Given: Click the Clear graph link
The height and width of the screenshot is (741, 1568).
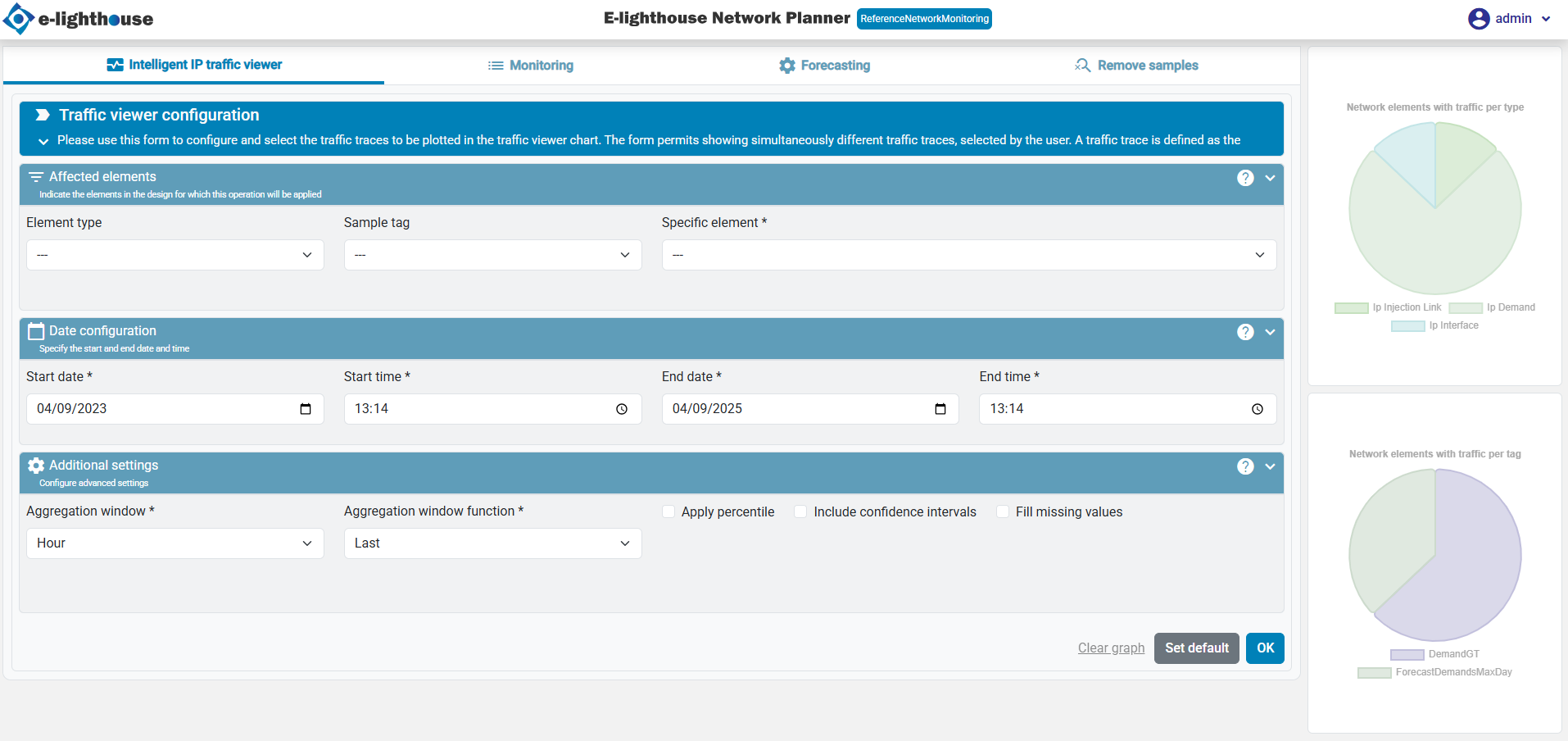Looking at the screenshot, I should [1110, 648].
